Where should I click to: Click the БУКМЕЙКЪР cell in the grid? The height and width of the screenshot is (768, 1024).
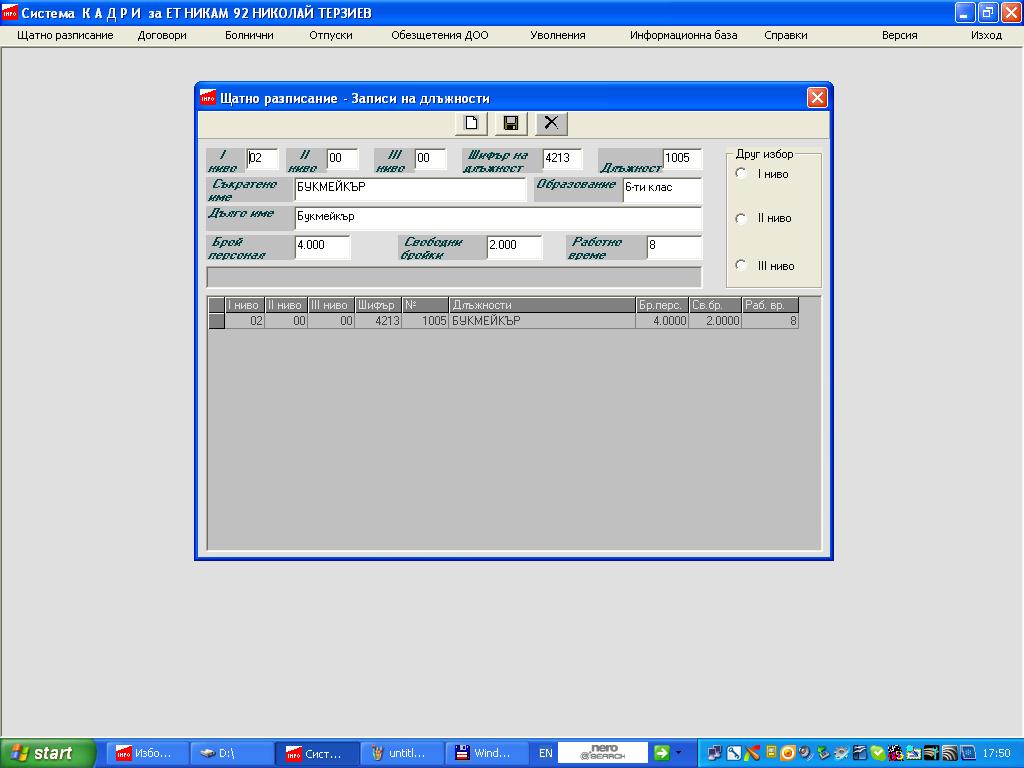coord(541,321)
